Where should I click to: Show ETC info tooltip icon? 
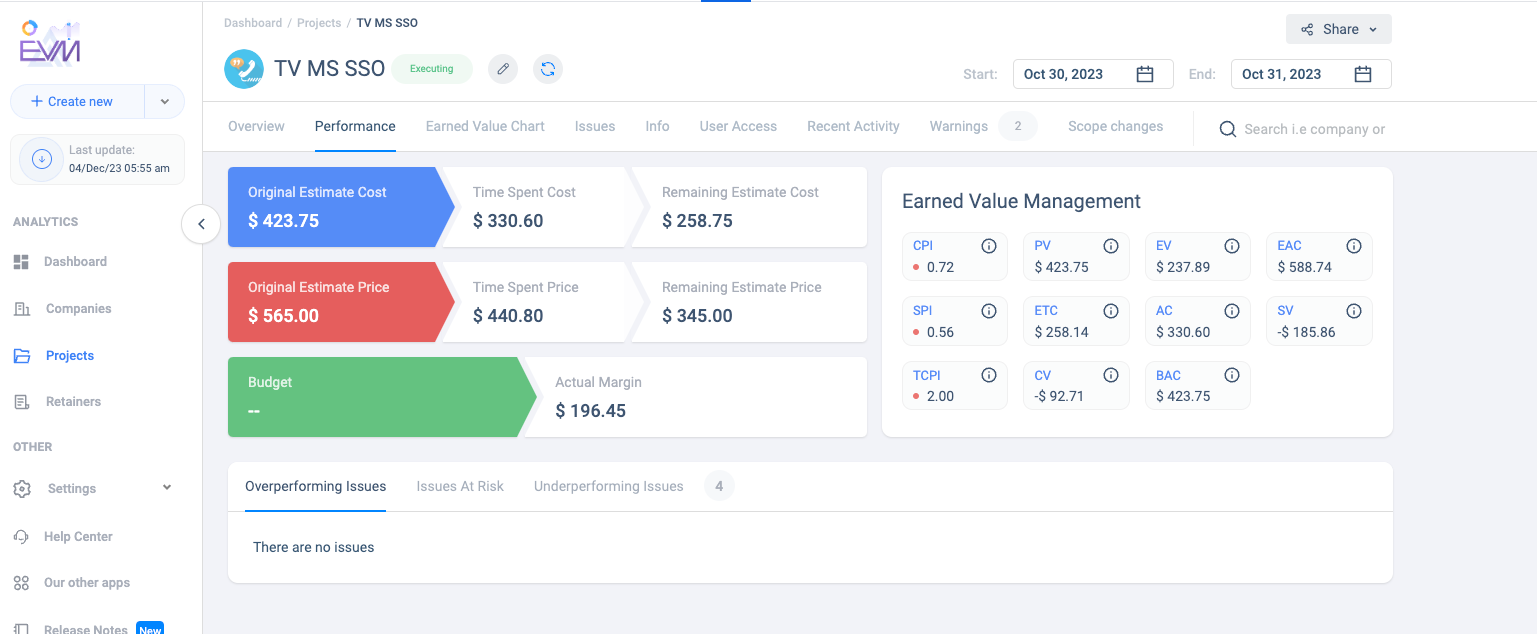1110,311
